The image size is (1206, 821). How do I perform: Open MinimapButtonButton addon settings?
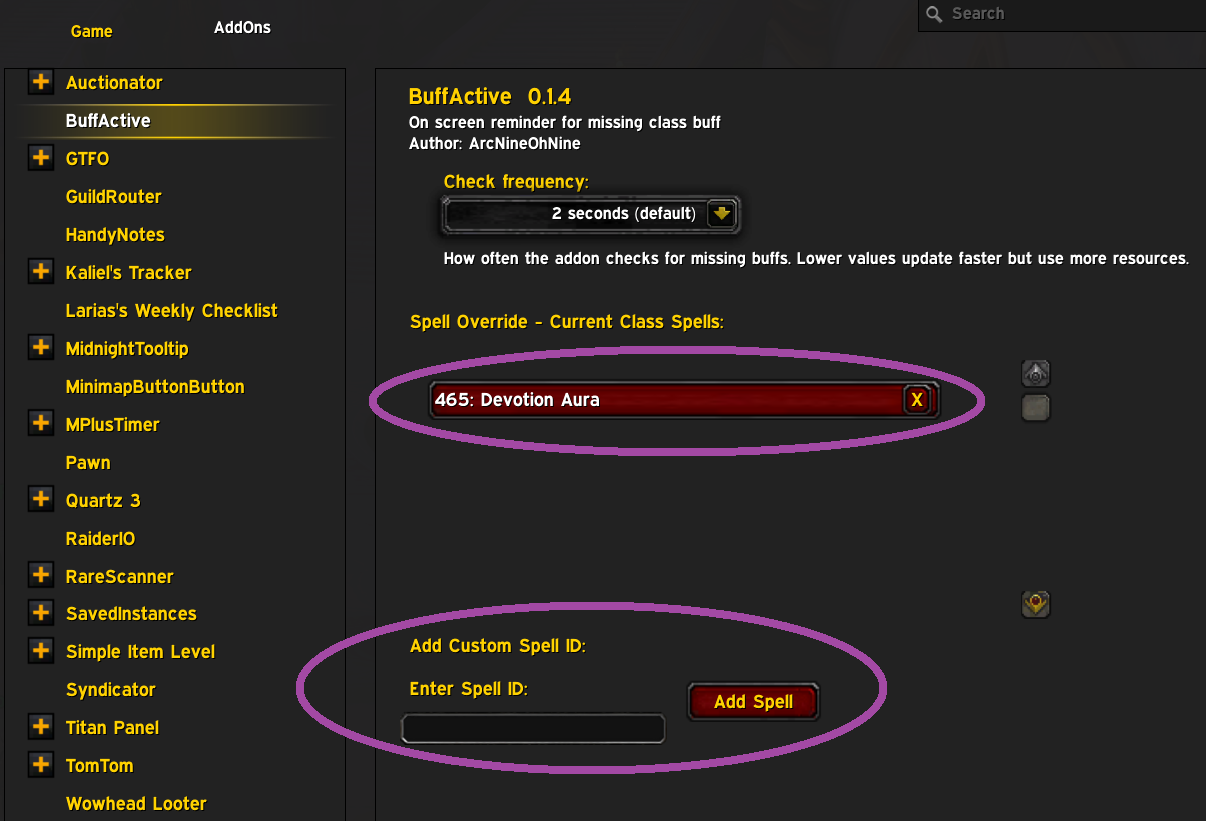coord(155,386)
